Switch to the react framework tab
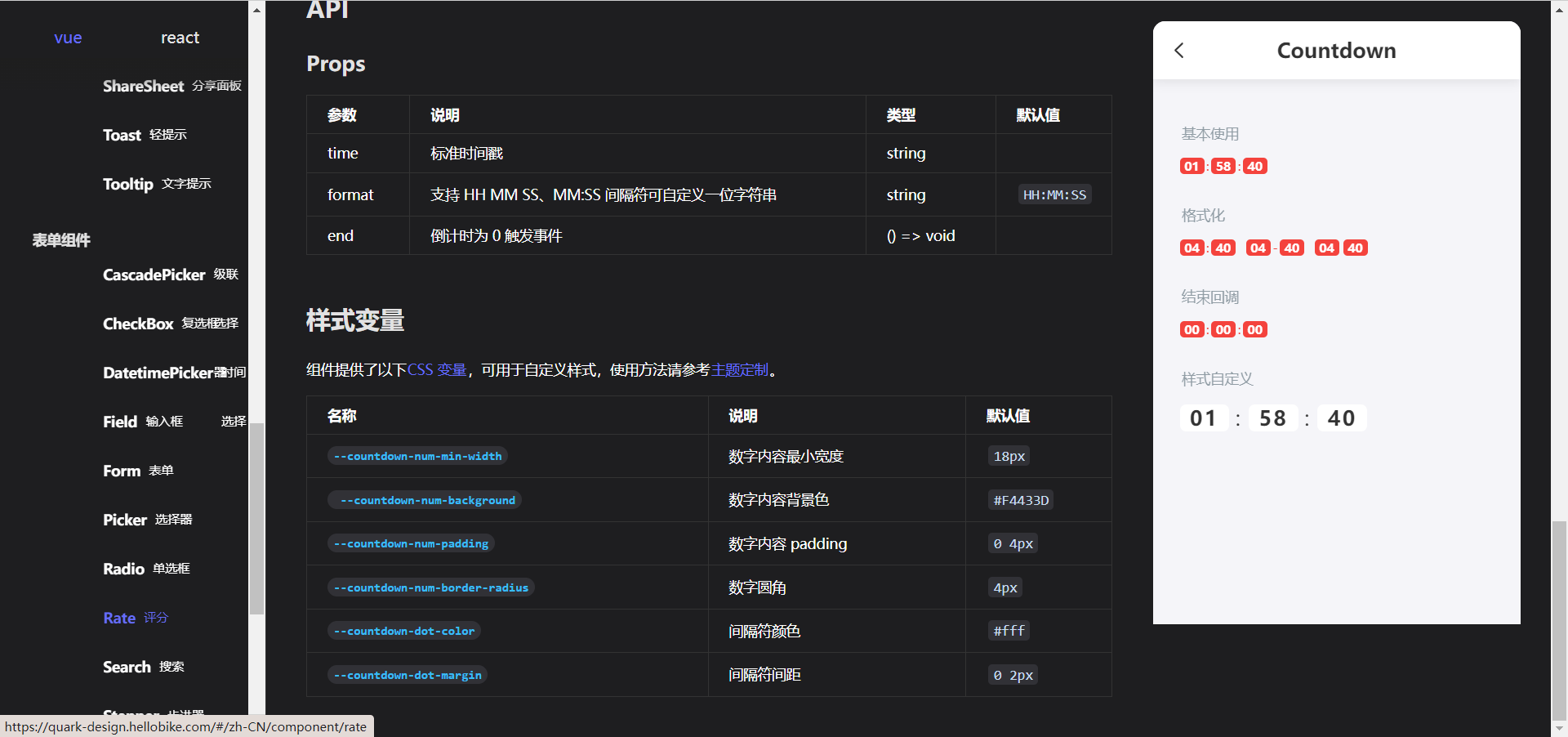This screenshot has width=1568, height=737. (x=180, y=37)
